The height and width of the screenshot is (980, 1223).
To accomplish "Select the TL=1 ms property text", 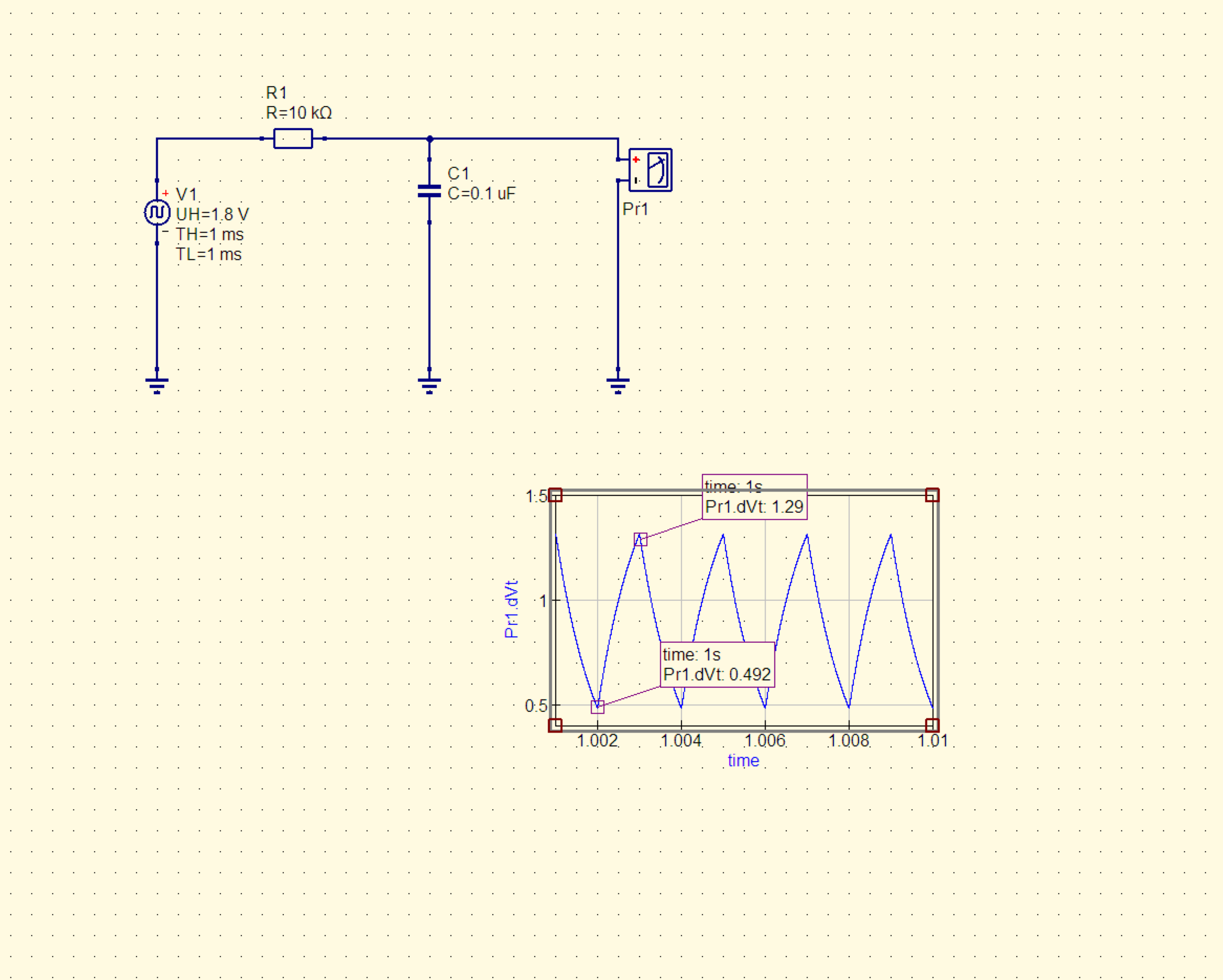I will (208, 254).
